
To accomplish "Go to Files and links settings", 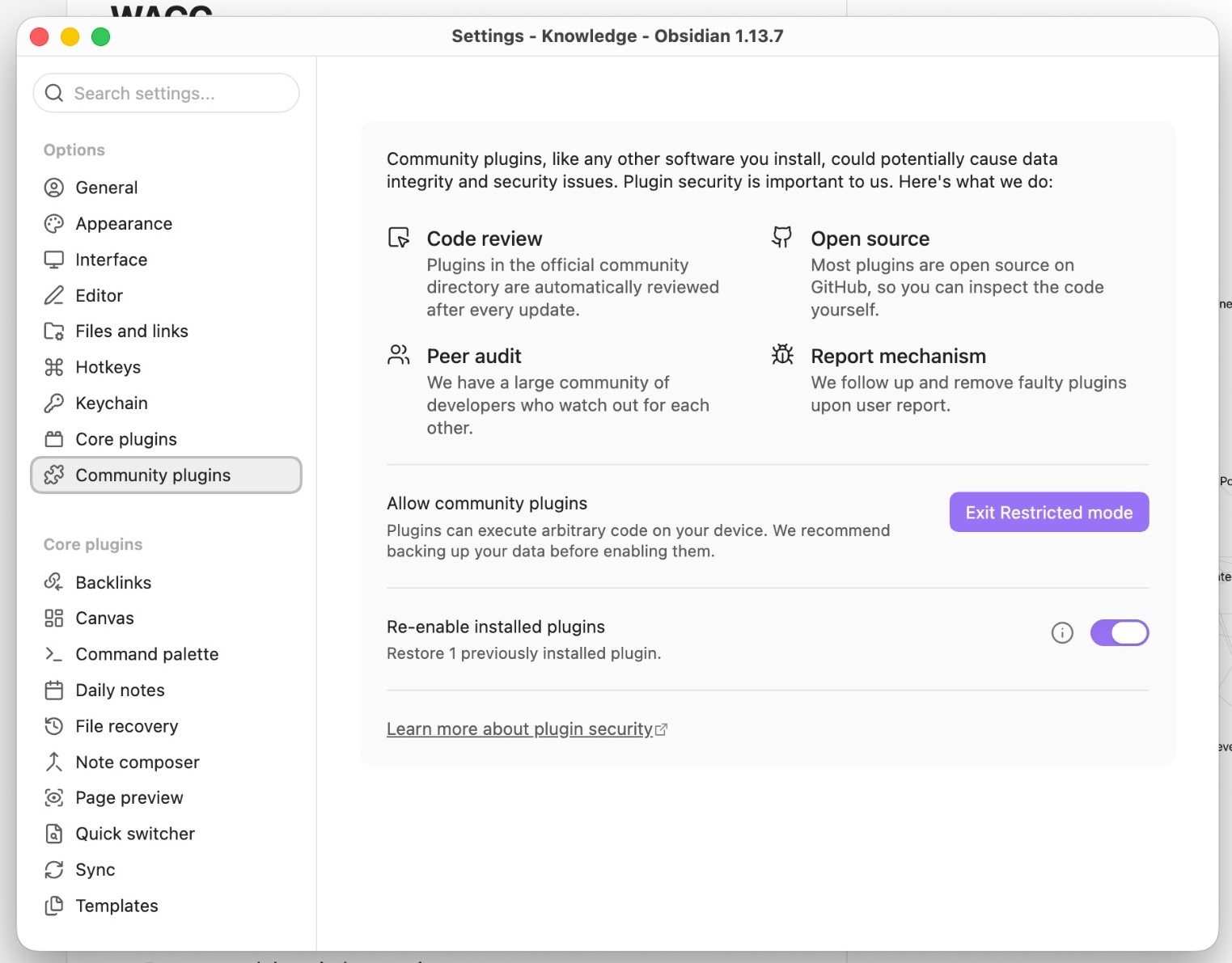I will (x=166, y=332).
